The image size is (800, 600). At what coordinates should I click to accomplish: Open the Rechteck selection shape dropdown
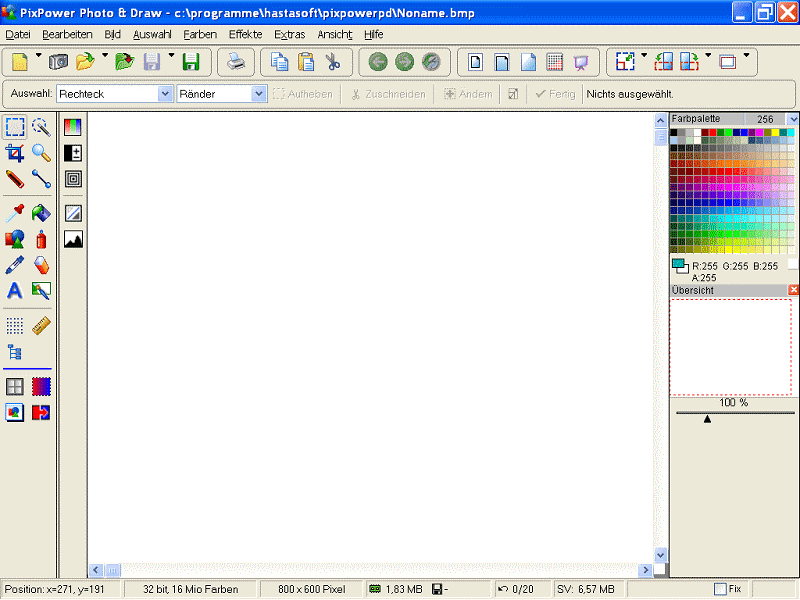pyautogui.click(x=165, y=94)
